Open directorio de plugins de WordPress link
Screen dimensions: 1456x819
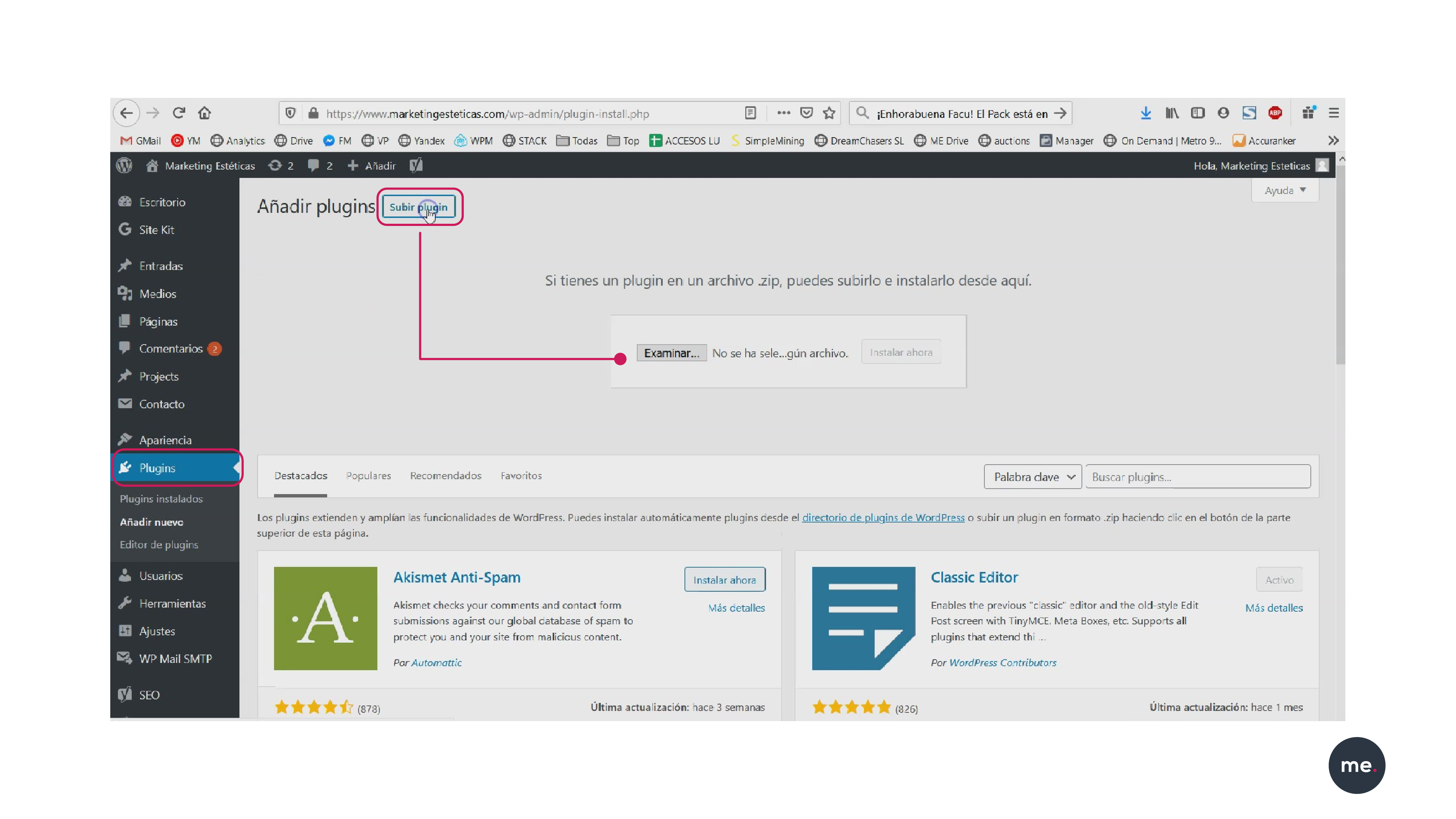click(x=884, y=518)
